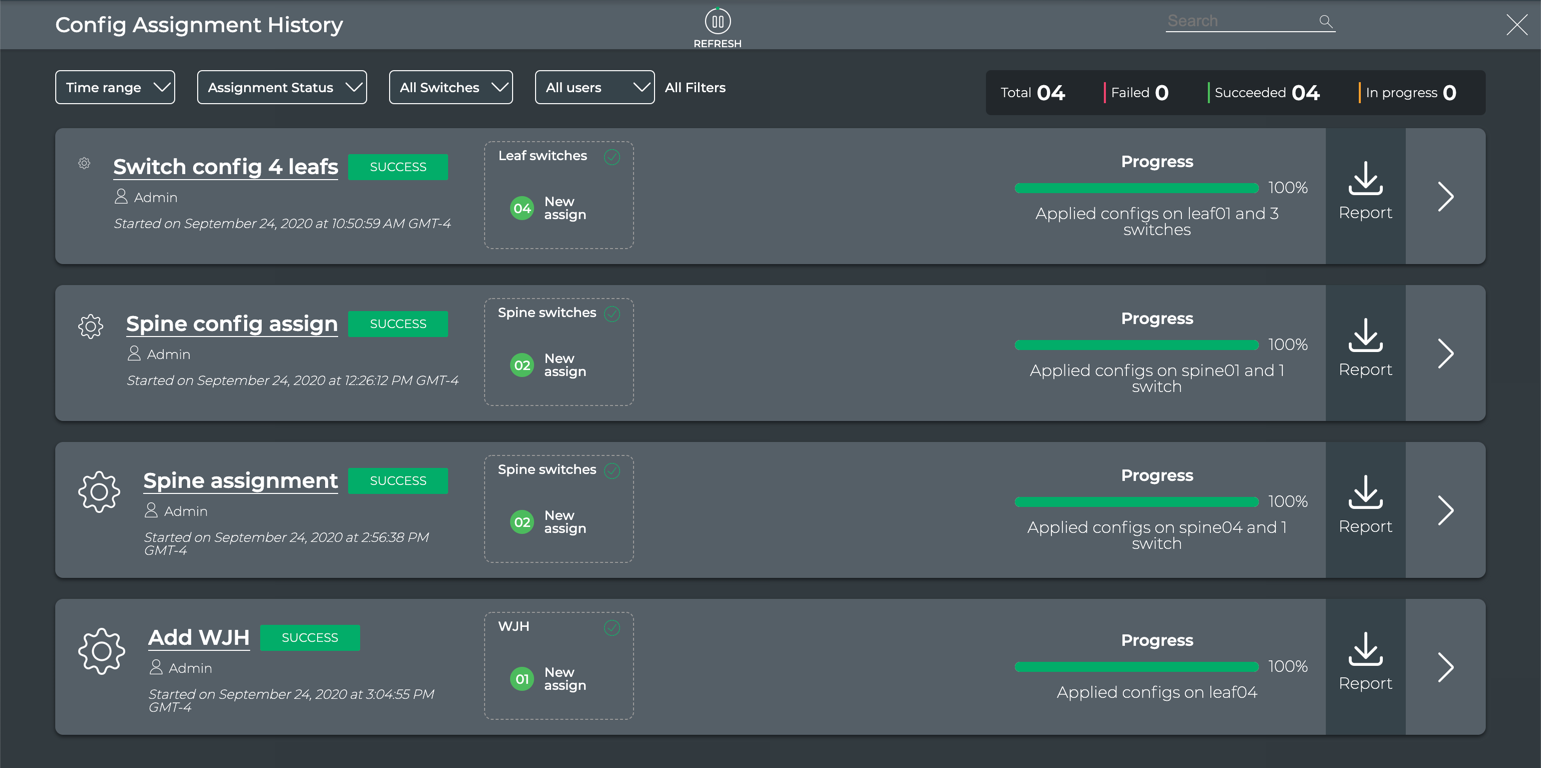
Task: Click gear icon beside Spine config assign
Action: pyautogui.click(x=90, y=326)
